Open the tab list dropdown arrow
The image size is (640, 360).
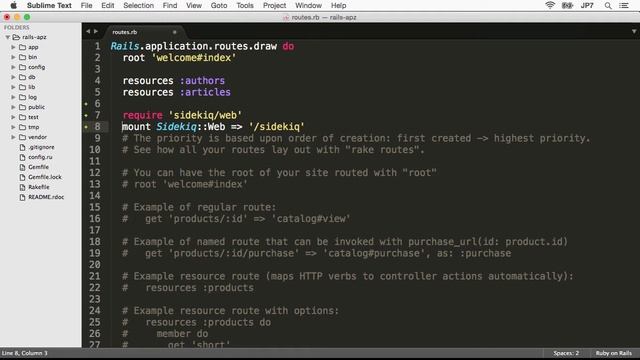(633, 31)
